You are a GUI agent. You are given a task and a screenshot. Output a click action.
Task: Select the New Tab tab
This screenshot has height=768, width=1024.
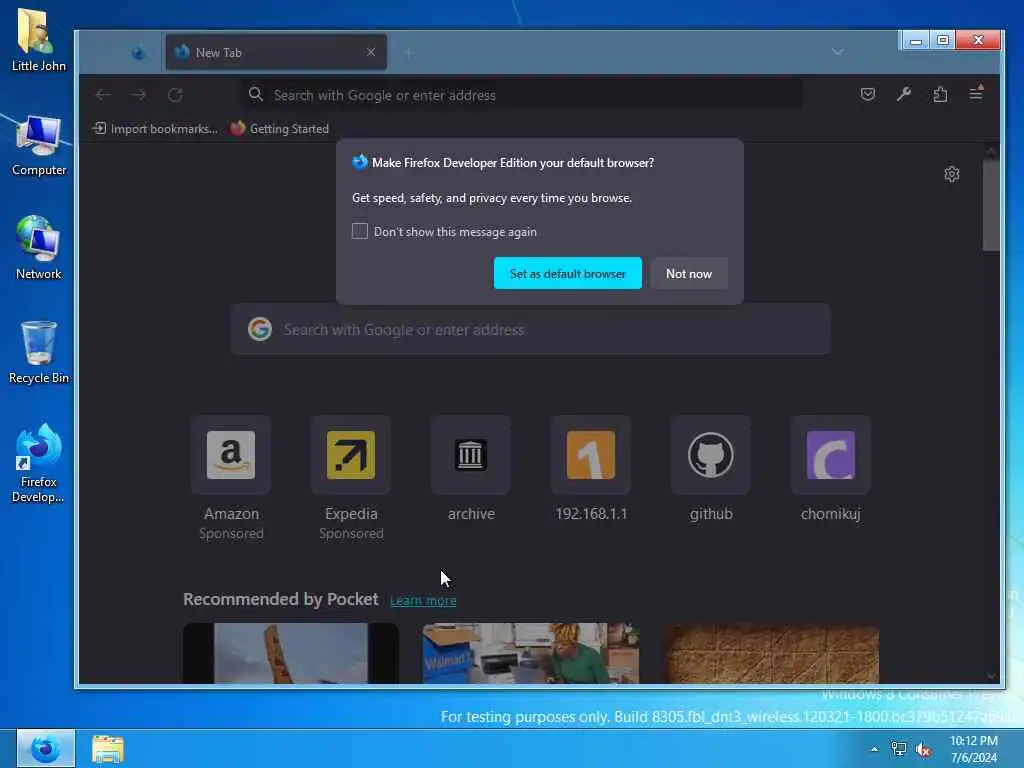click(276, 52)
